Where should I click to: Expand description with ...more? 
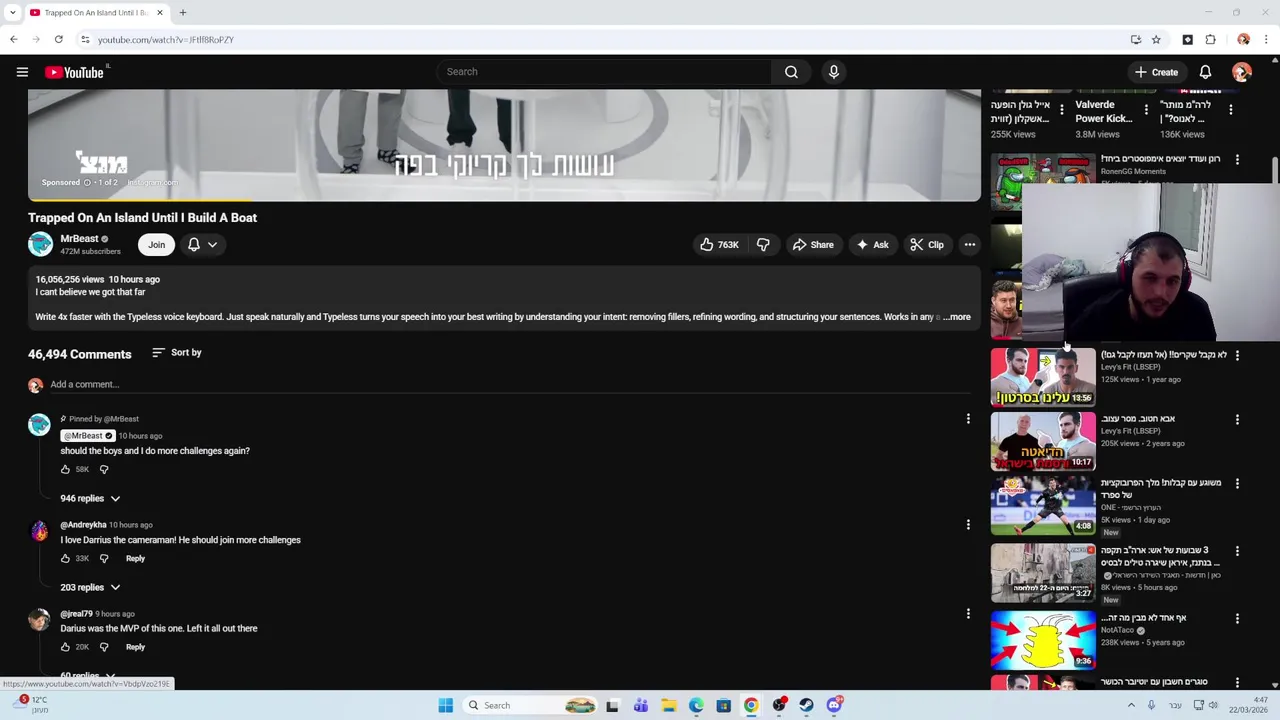pyautogui.click(x=957, y=317)
